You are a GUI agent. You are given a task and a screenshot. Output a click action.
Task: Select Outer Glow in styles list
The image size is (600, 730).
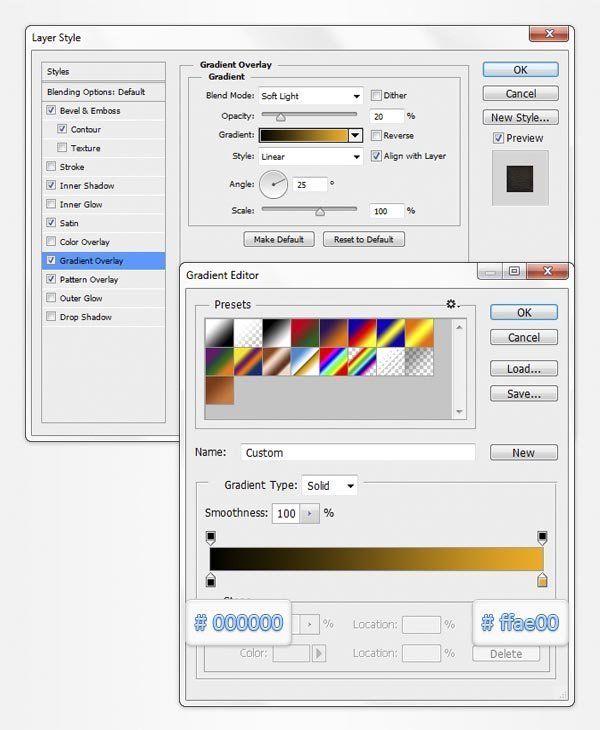tap(103, 298)
